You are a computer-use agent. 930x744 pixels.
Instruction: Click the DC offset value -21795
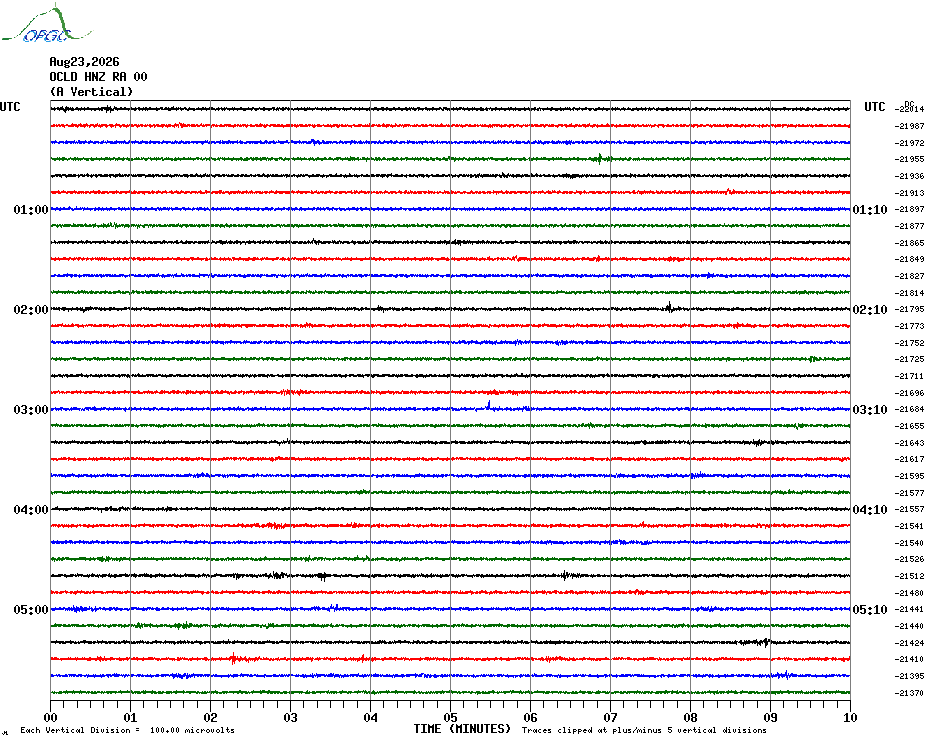(909, 309)
